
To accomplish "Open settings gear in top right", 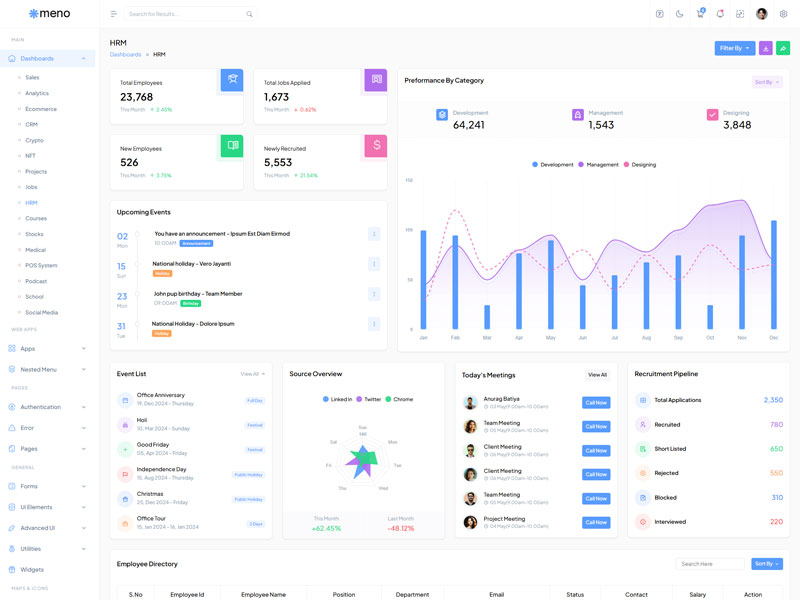I will [x=783, y=14].
